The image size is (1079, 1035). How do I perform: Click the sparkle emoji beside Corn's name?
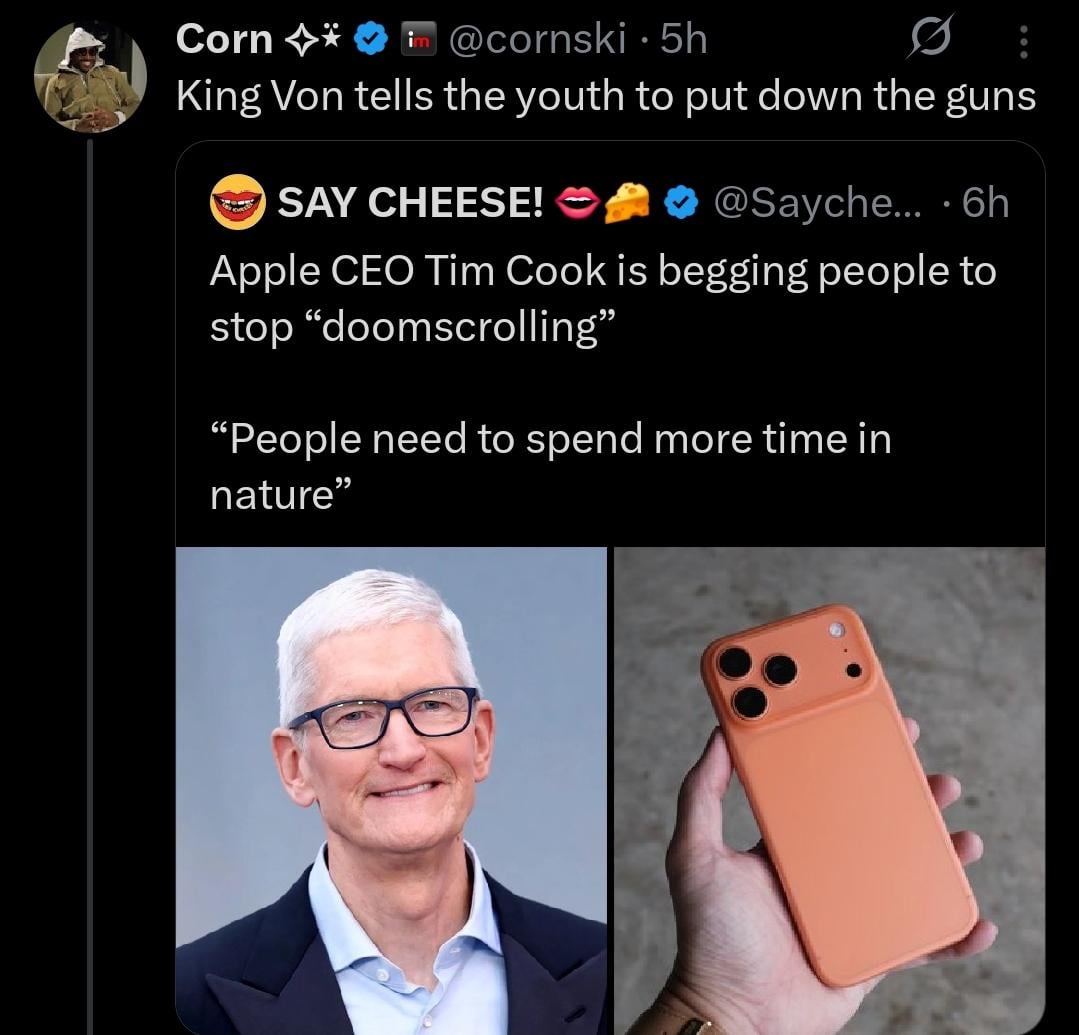315,40
